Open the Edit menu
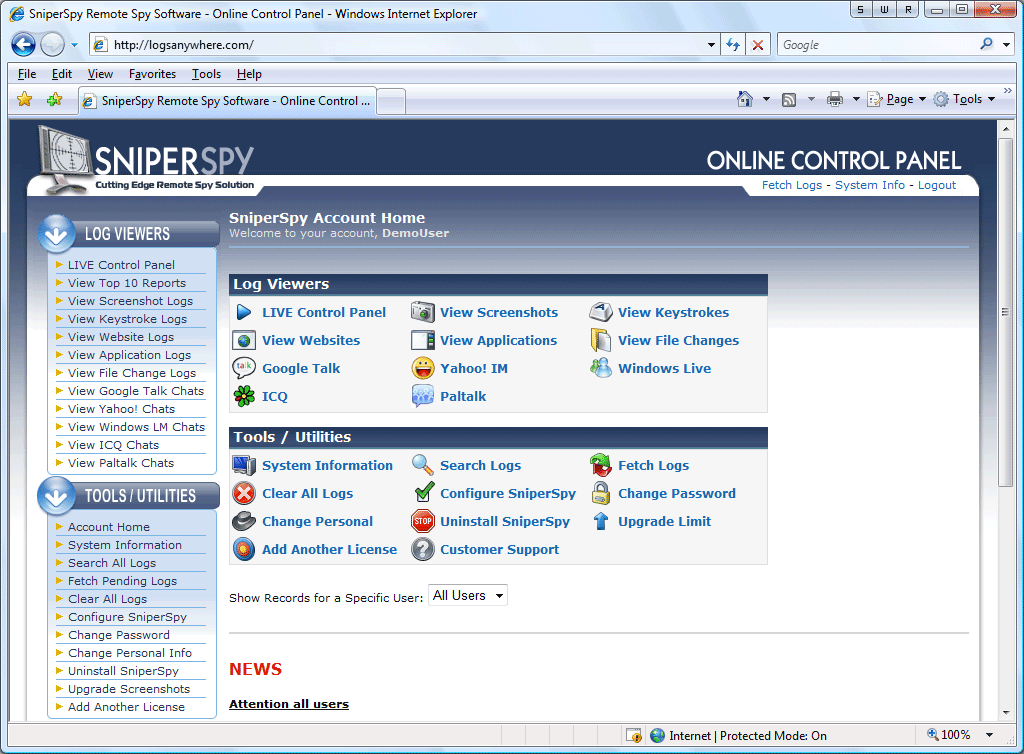Viewport: 1024px width, 754px height. tap(62, 74)
